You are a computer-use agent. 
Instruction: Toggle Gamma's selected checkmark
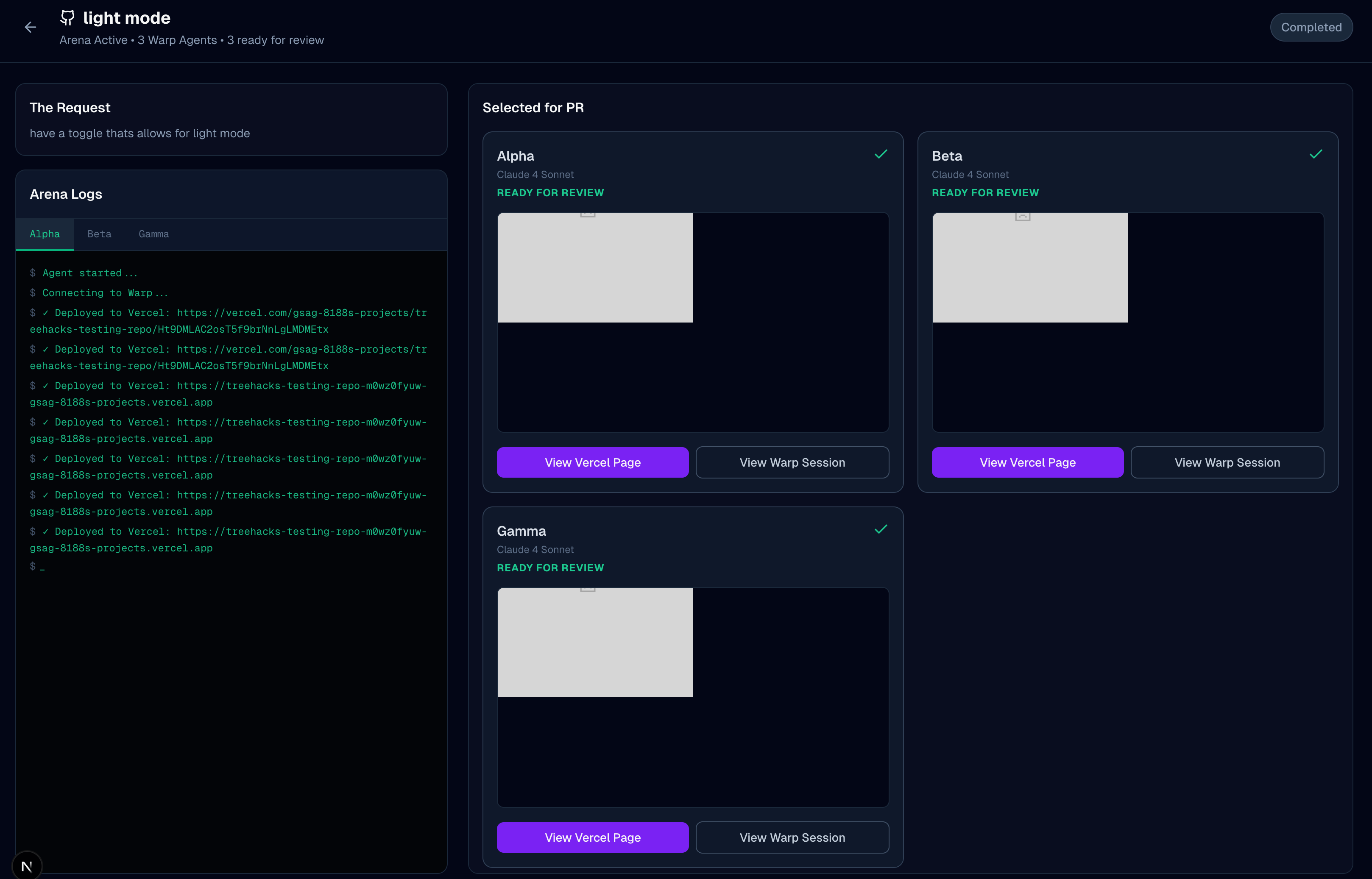coord(881,529)
